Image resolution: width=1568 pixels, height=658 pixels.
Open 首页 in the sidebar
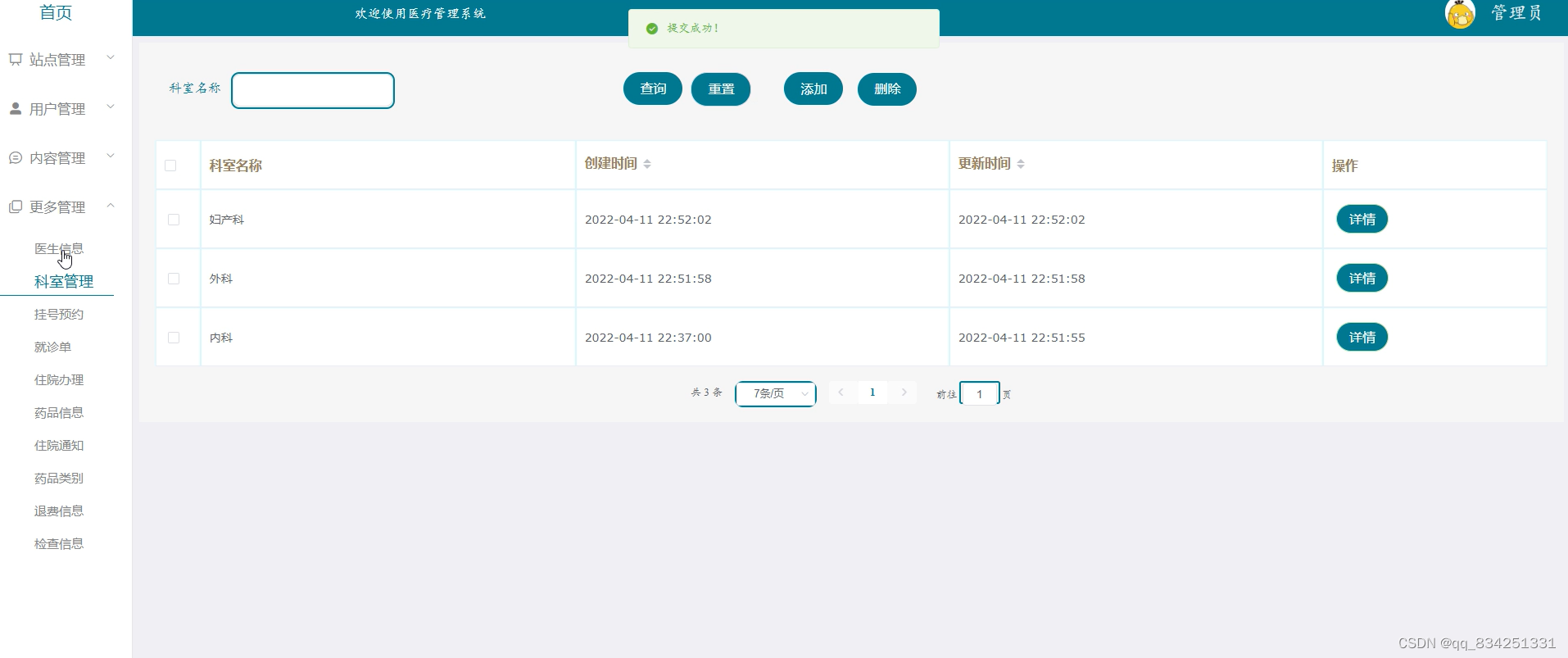(x=56, y=12)
